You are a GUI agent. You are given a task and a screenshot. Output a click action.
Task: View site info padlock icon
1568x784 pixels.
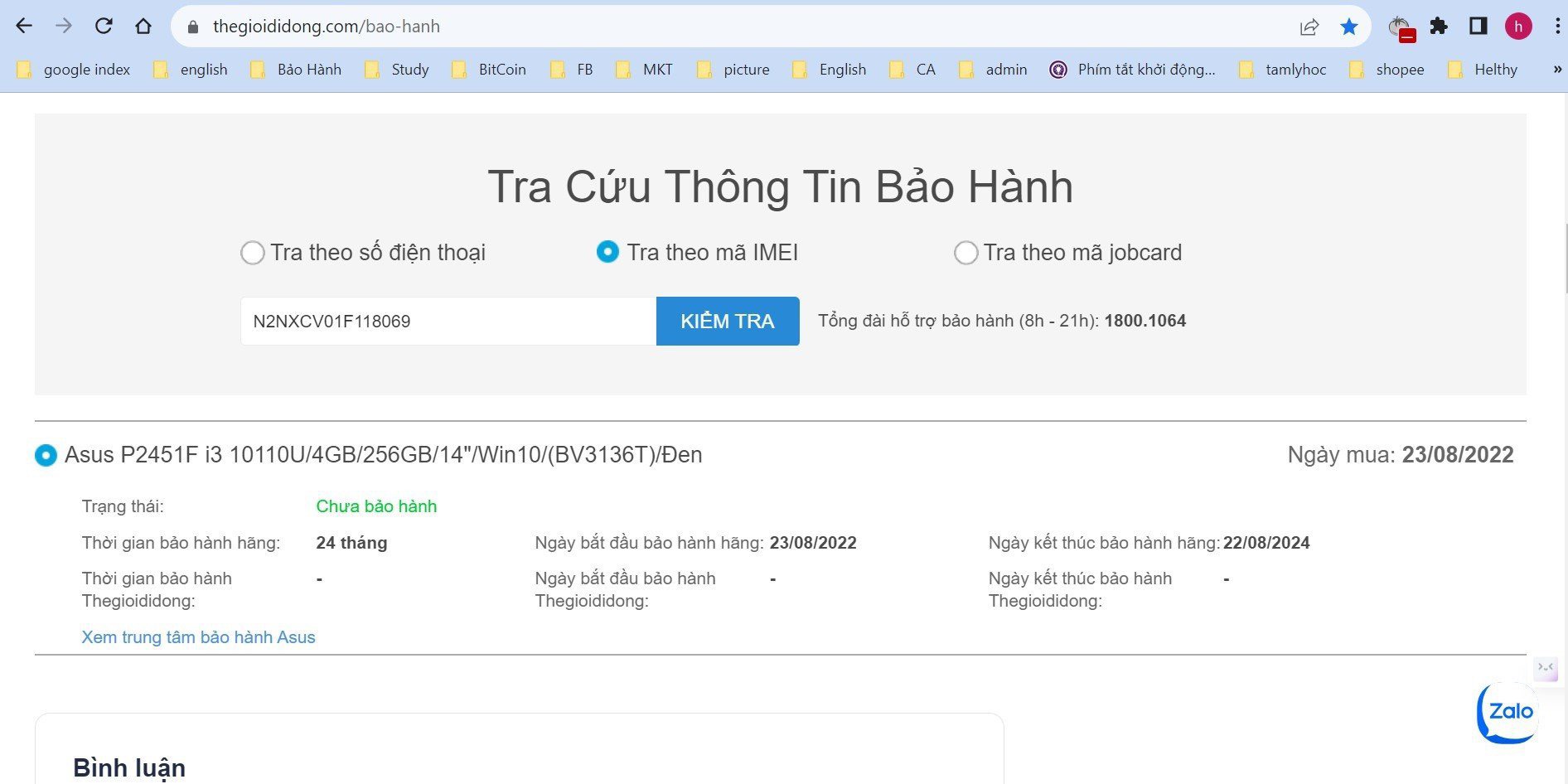pos(193,27)
